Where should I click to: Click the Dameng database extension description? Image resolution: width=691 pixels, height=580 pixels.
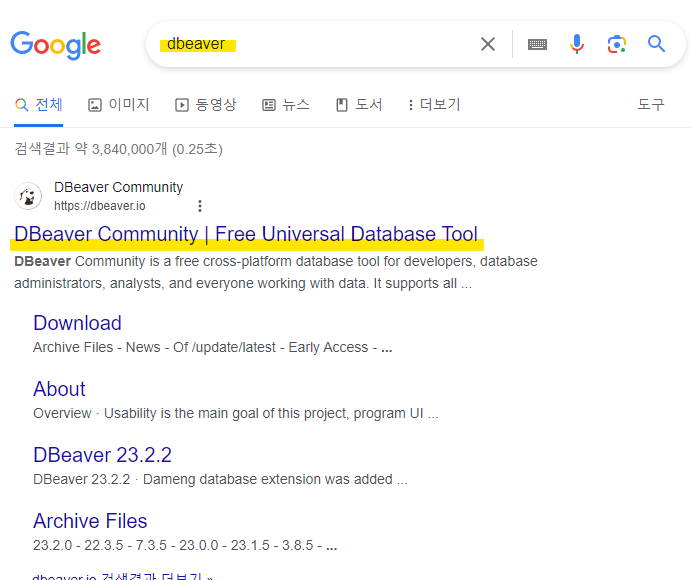coord(220,480)
